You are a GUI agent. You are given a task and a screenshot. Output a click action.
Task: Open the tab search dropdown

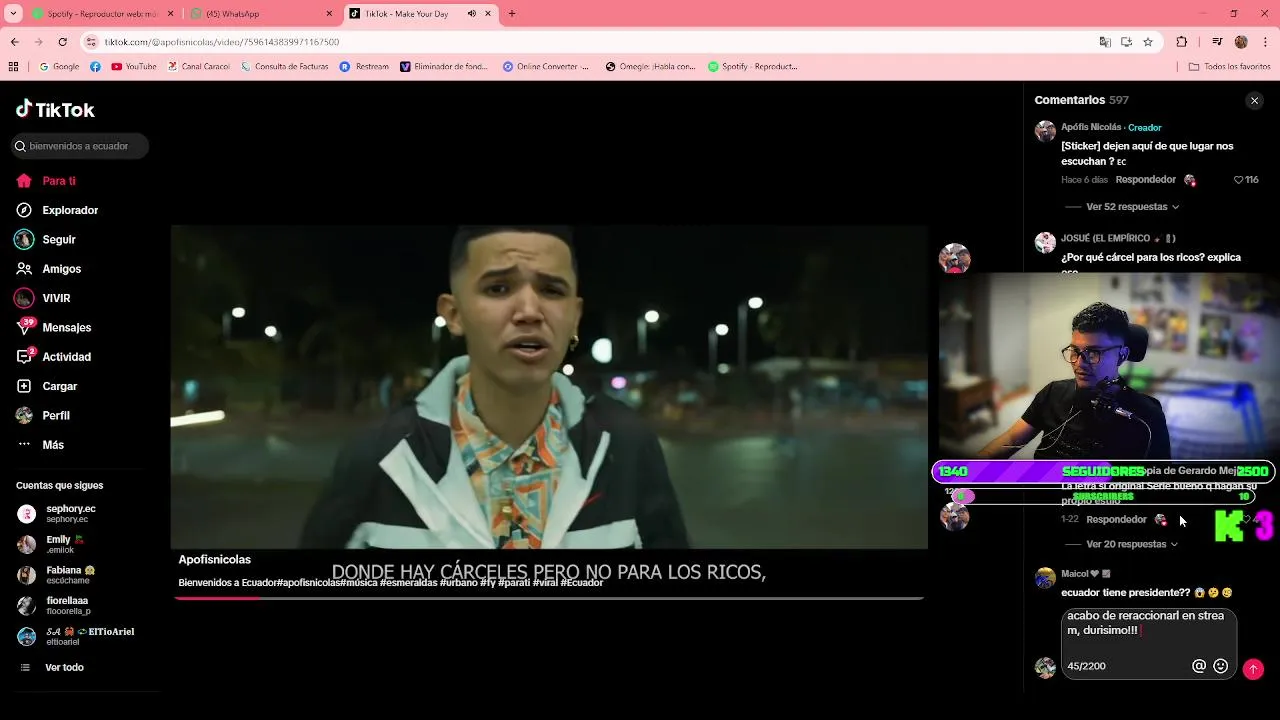pyautogui.click(x=13, y=14)
